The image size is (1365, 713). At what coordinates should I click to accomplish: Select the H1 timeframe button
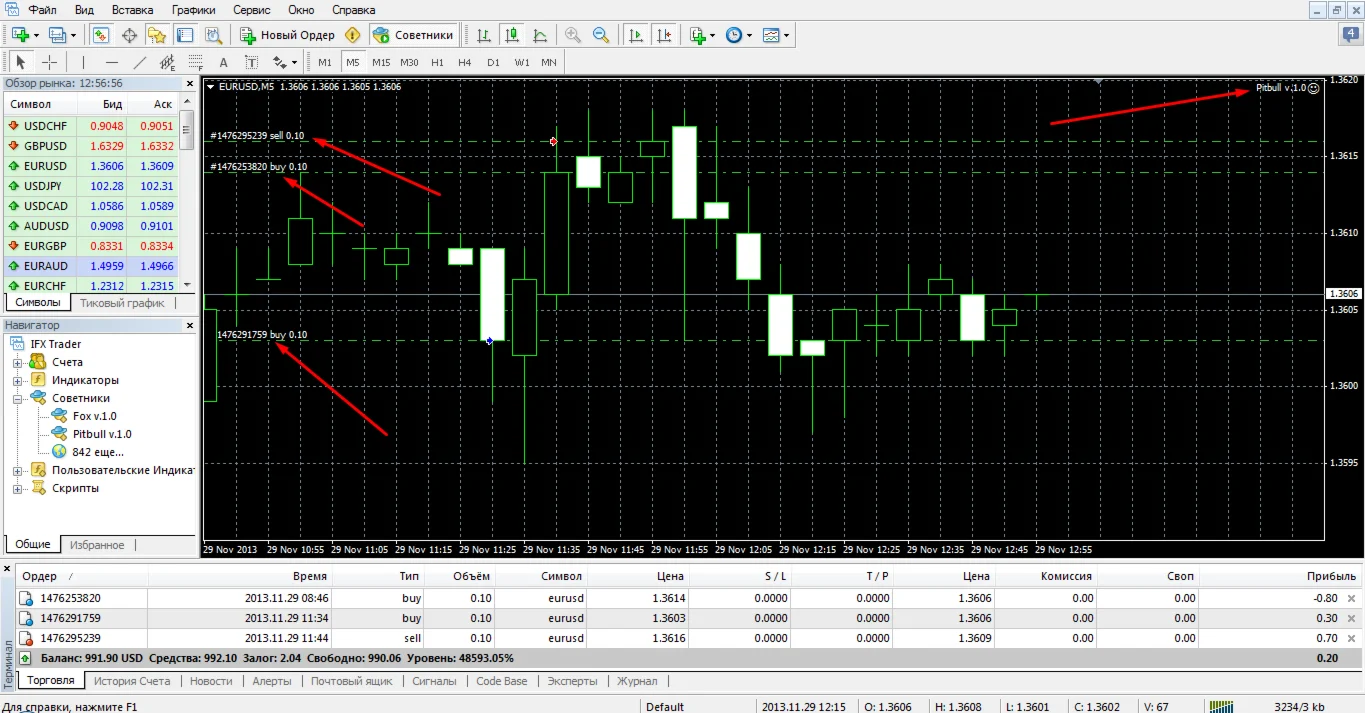pos(437,62)
